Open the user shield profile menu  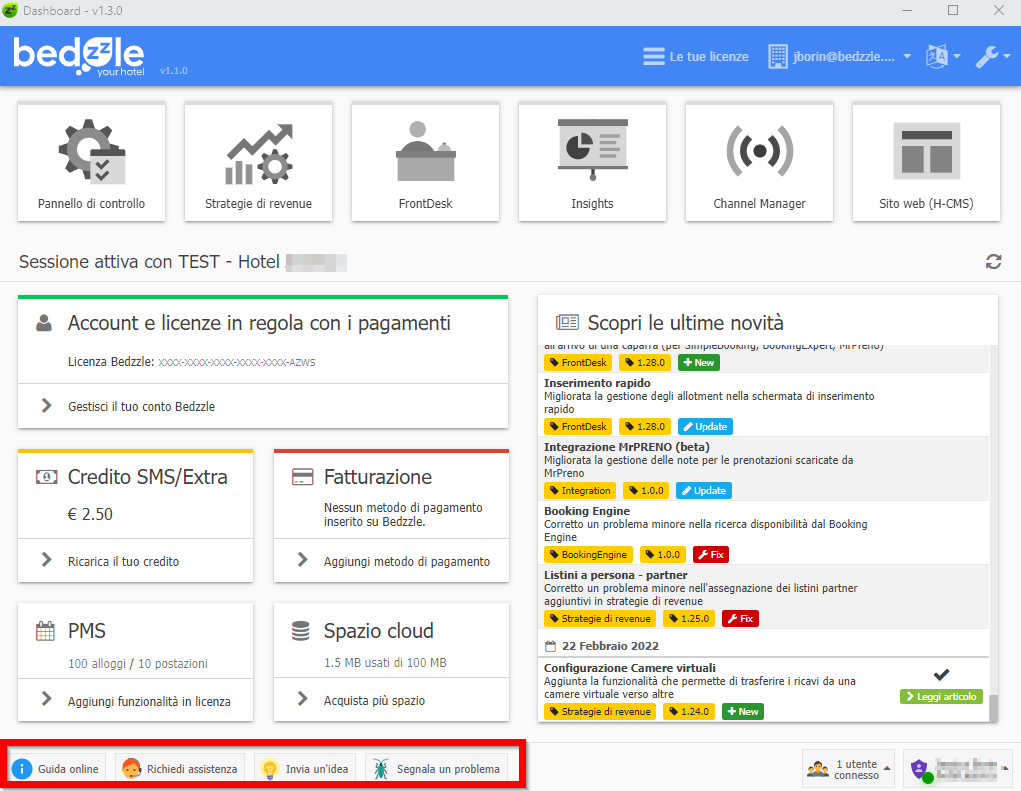pyautogui.click(x=960, y=769)
